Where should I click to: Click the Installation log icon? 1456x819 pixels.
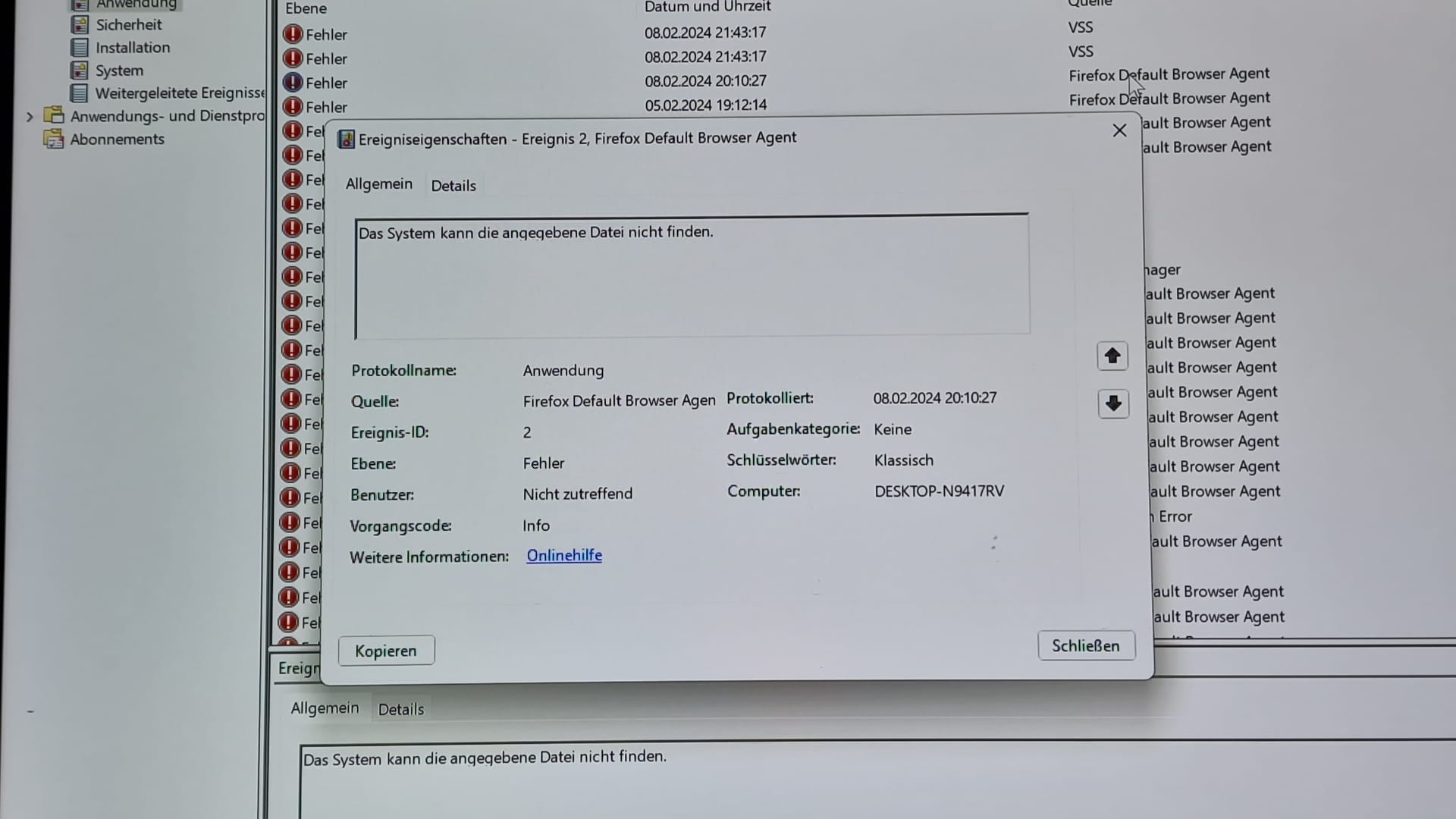tap(79, 48)
